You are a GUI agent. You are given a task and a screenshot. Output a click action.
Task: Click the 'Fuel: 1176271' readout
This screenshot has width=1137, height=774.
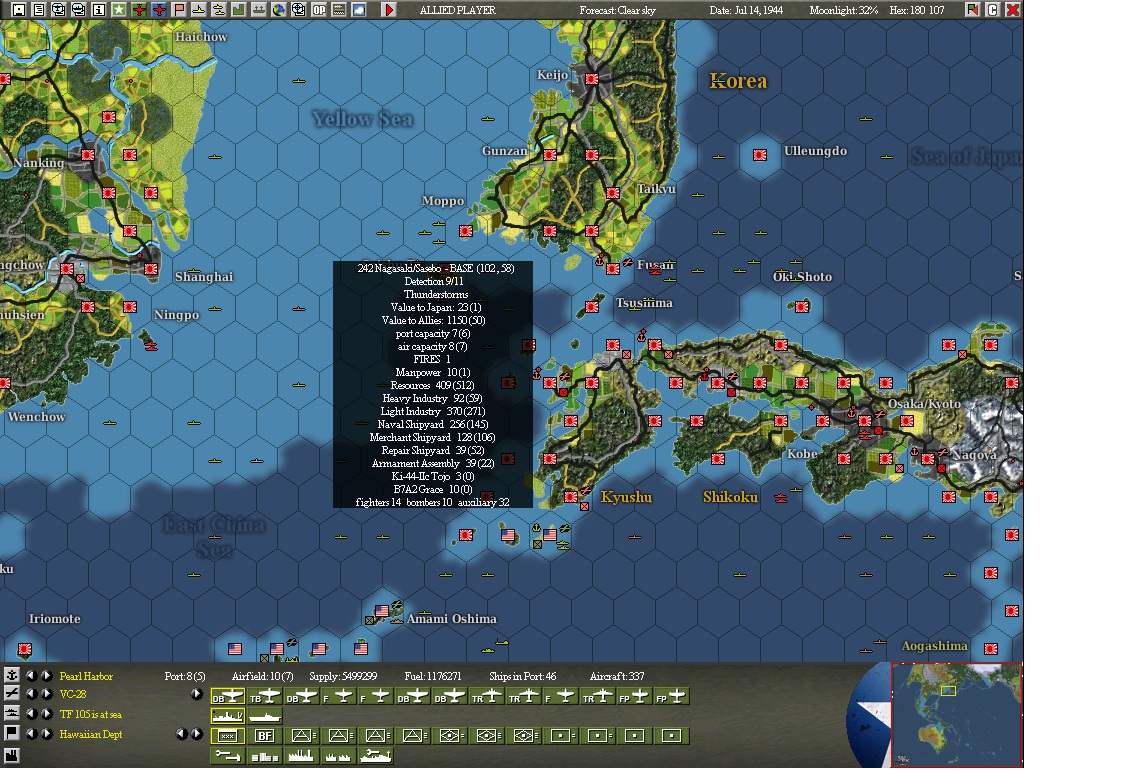click(x=432, y=676)
